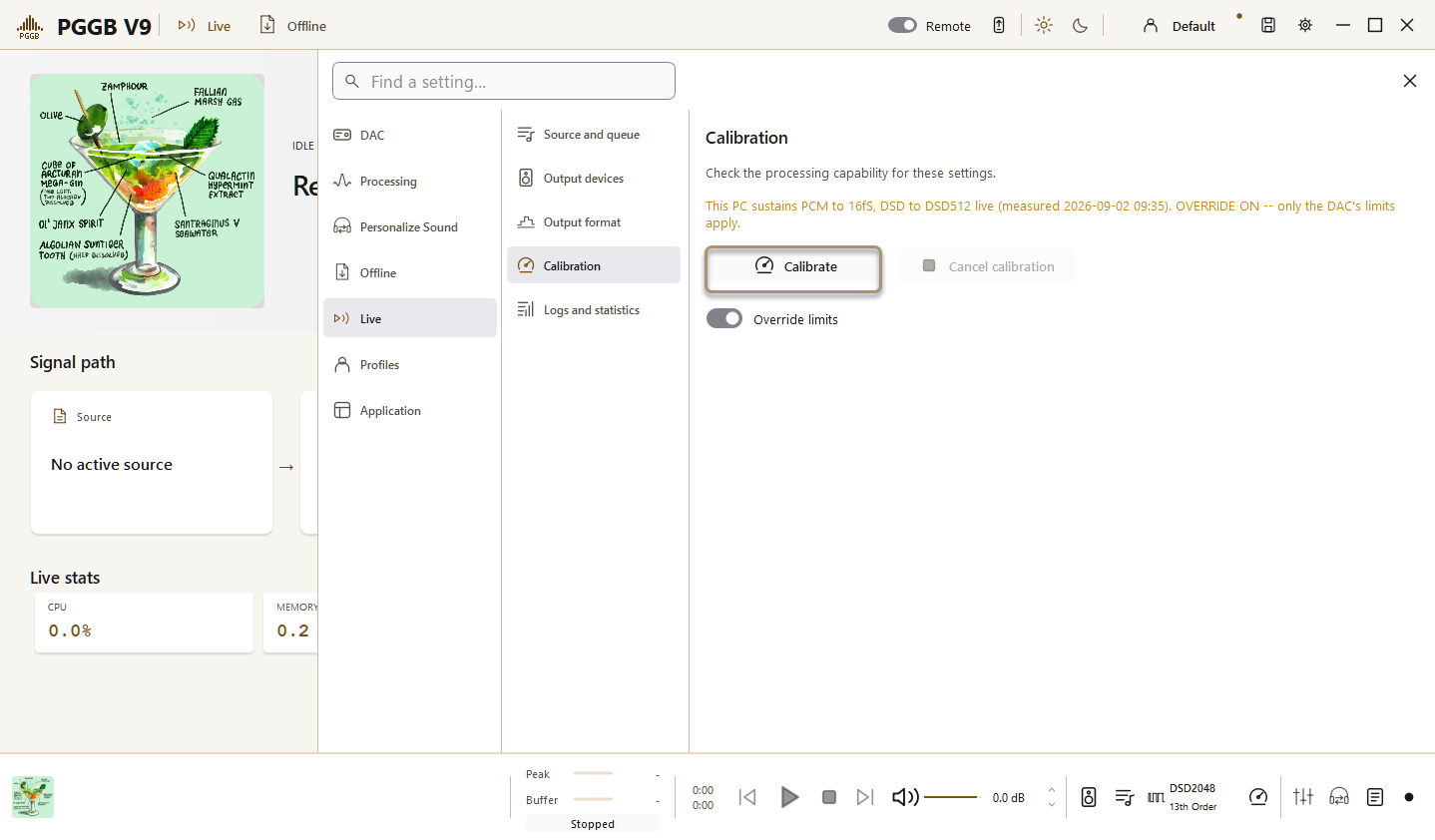Skip to the previous track
The height and width of the screenshot is (840, 1435).
pyautogui.click(x=747, y=797)
